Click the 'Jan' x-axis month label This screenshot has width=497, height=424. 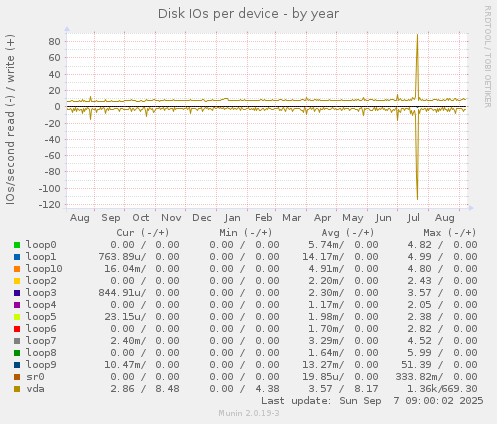coord(232,218)
